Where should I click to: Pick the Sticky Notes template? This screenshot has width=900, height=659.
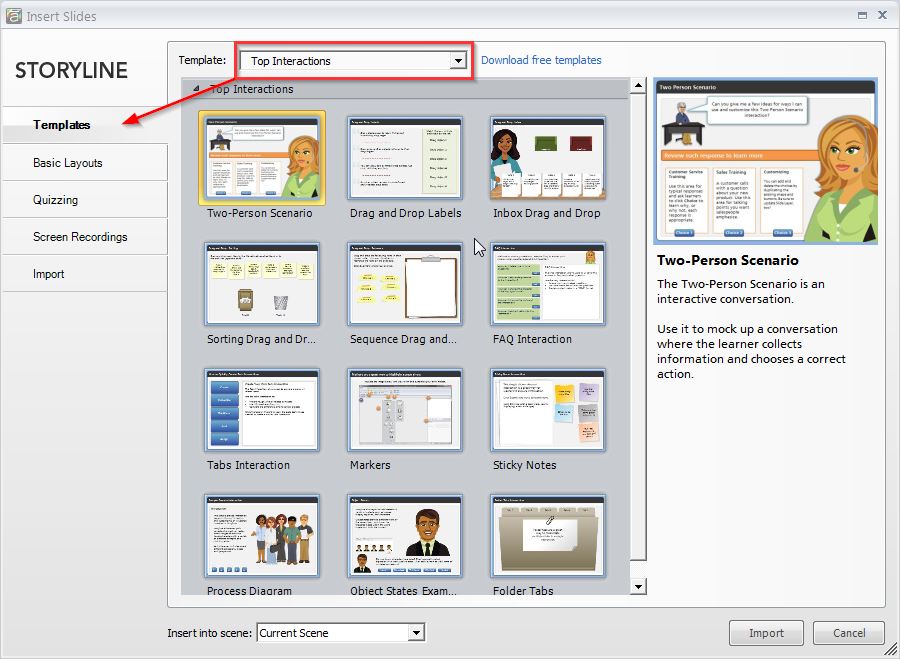[x=548, y=410]
